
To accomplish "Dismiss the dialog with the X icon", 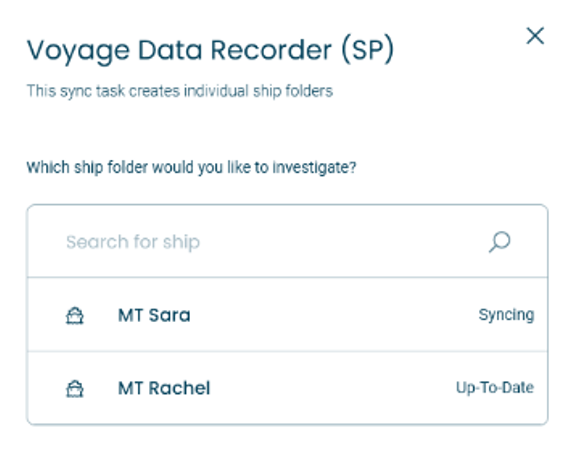I will tap(535, 36).
